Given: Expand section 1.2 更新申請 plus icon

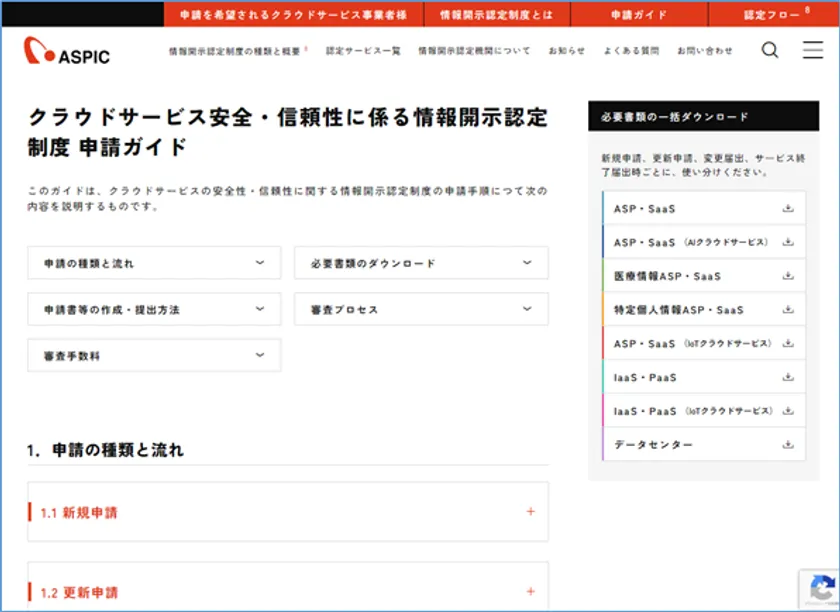Looking at the screenshot, I should point(530,592).
